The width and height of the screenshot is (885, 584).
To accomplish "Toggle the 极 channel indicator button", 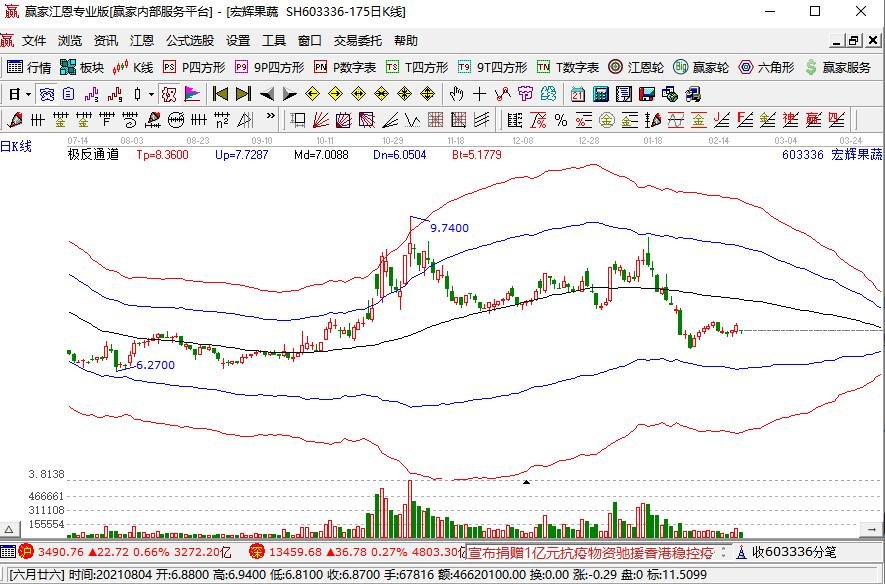I will tap(169, 94).
